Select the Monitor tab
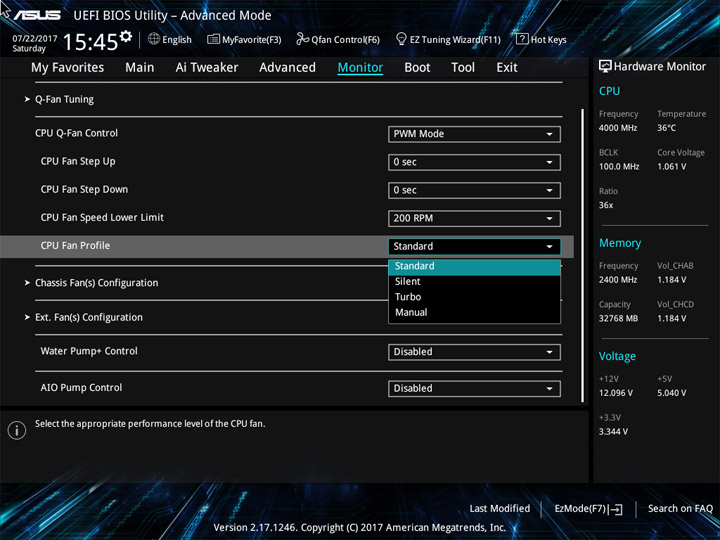Viewport: 720px width, 540px height. pos(360,68)
